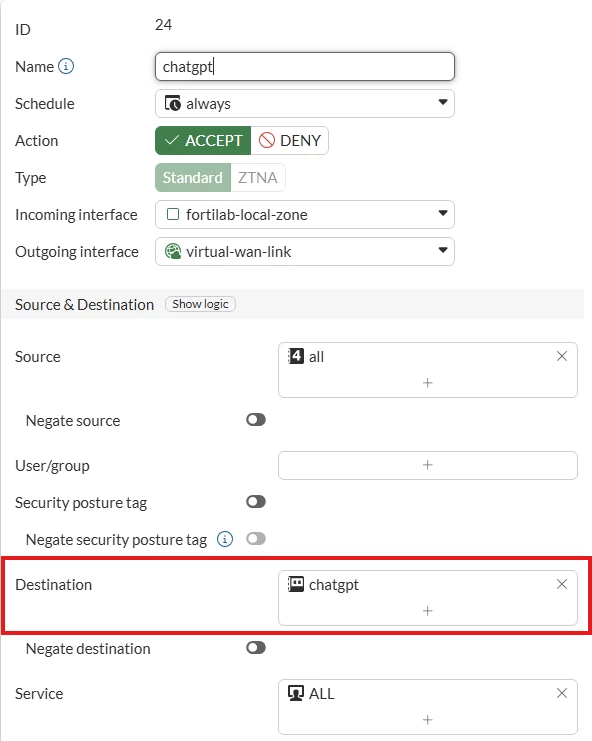Click info icon for Negate security posture tag

tap(225, 539)
